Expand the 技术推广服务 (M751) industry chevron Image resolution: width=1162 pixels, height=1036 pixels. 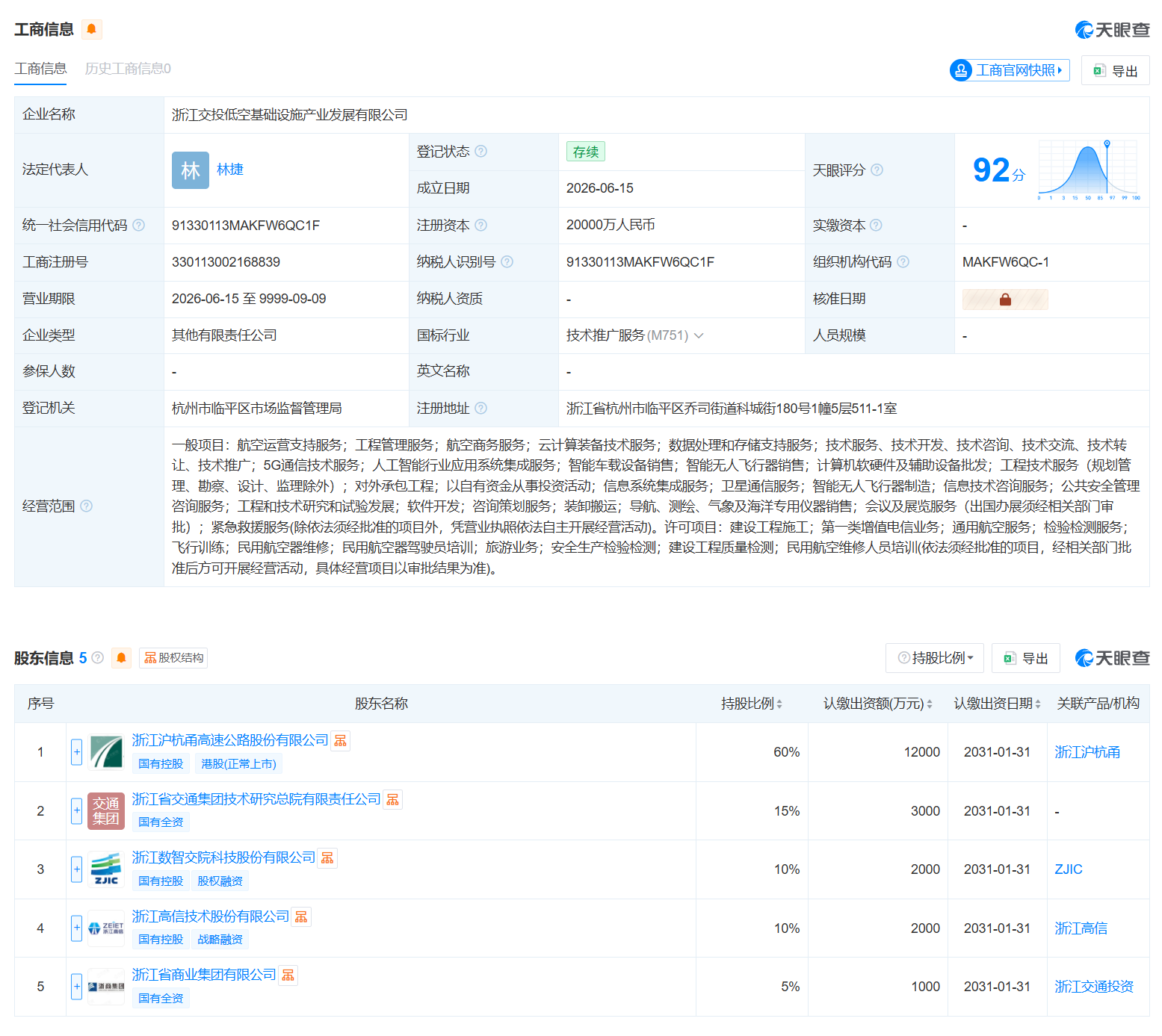tap(699, 335)
